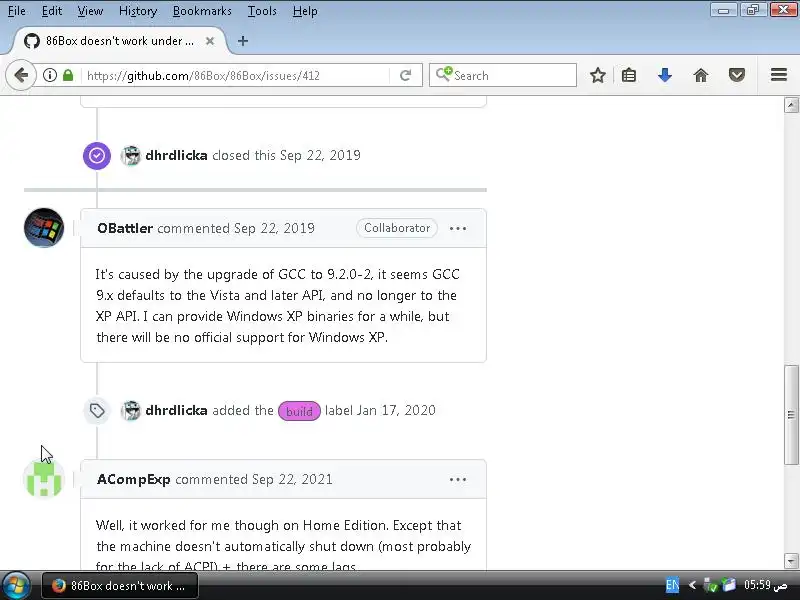
Task: Click the purple closed-issue check icon
Action: 97,156
